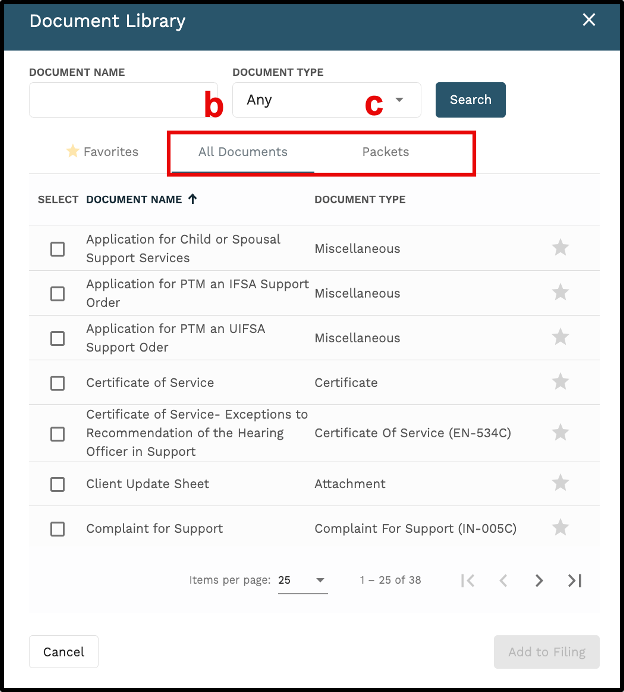Jump to last page of results
The image size is (624, 692).
pyautogui.click(x=575, y=580)
